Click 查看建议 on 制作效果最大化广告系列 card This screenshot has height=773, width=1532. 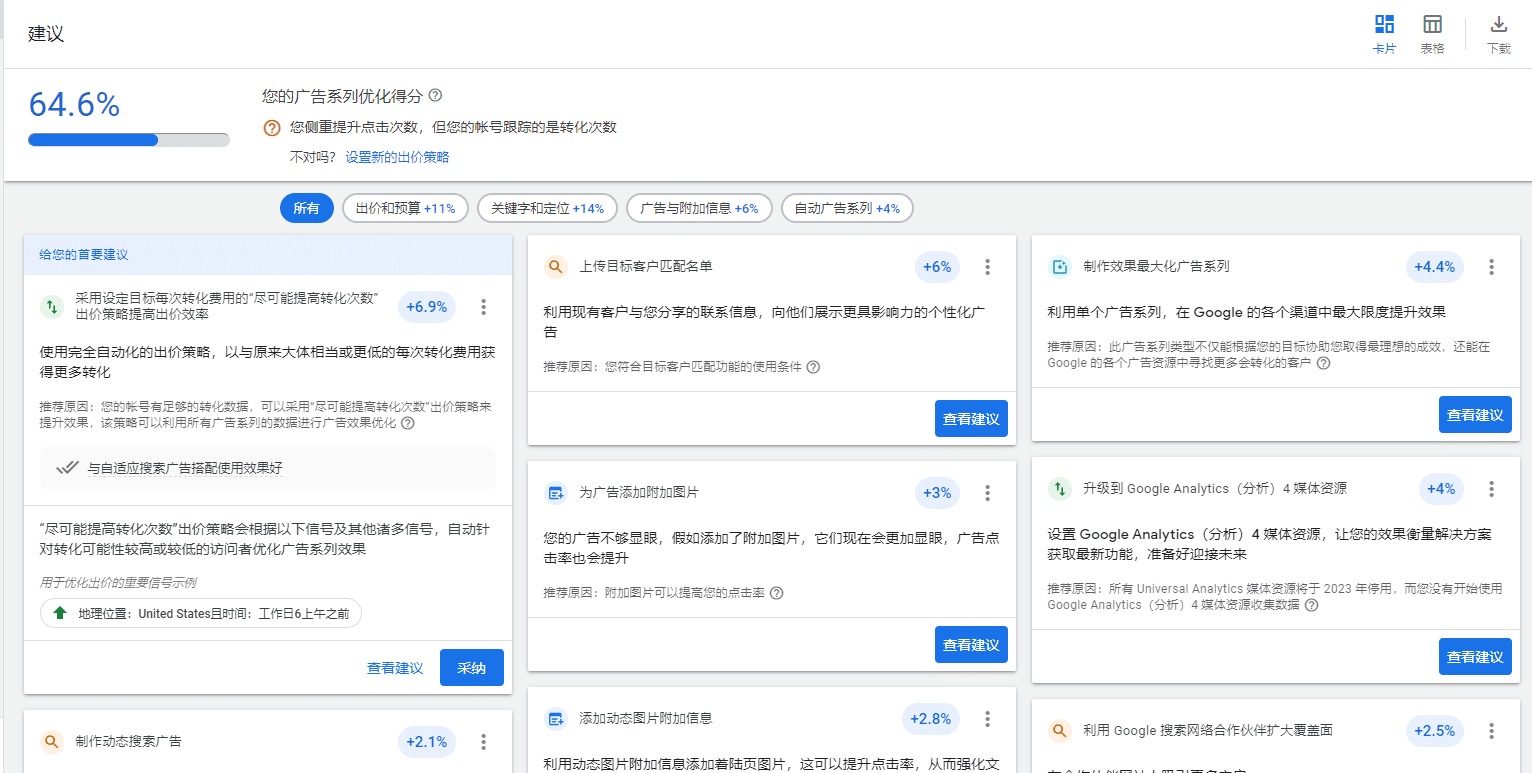[1475, 415]
